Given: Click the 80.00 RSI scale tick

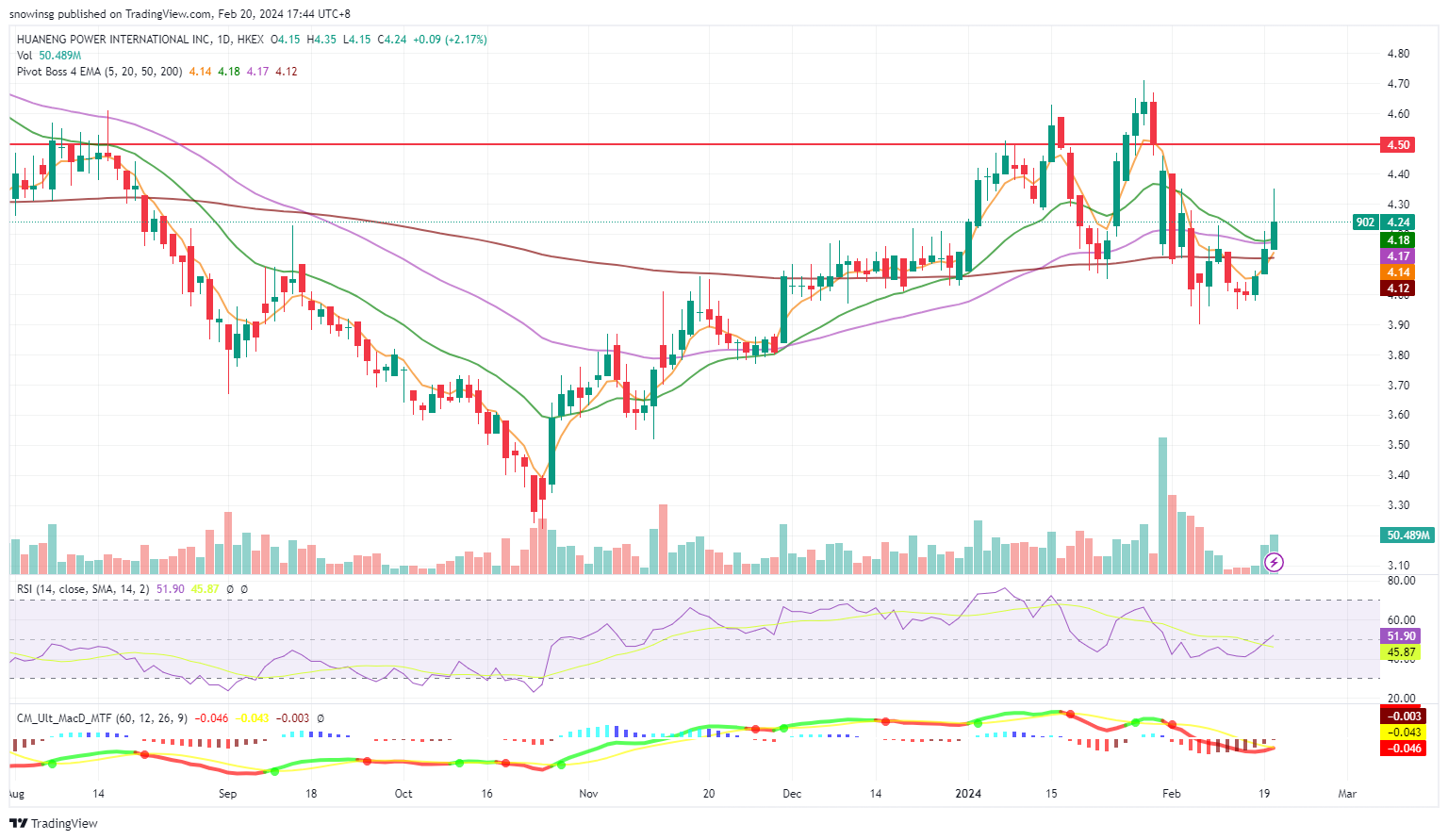Looking at the screenshot, I should click(1402, 581).
